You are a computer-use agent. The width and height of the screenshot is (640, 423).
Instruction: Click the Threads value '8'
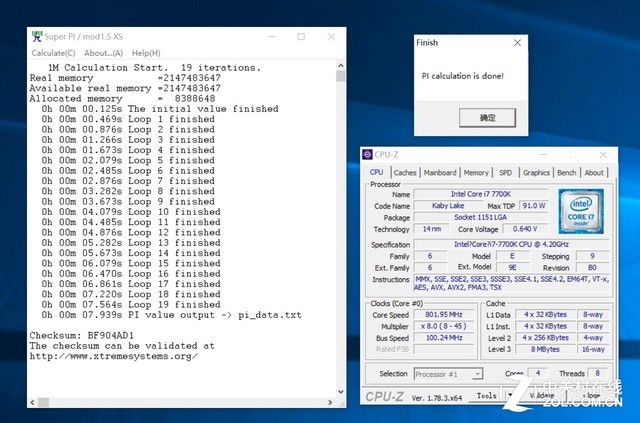point(598,373)
